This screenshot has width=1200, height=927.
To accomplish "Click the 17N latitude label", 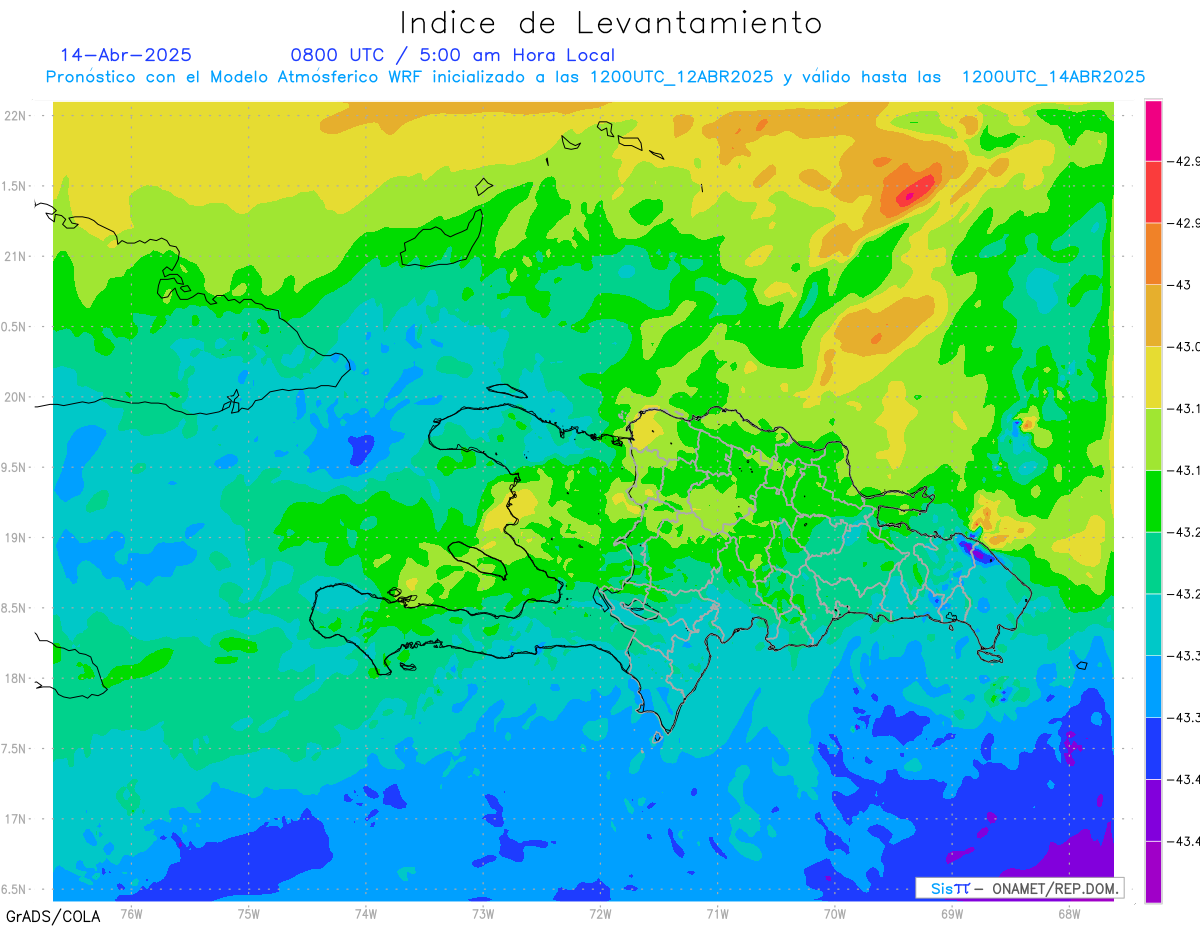I will coord(17,819).
